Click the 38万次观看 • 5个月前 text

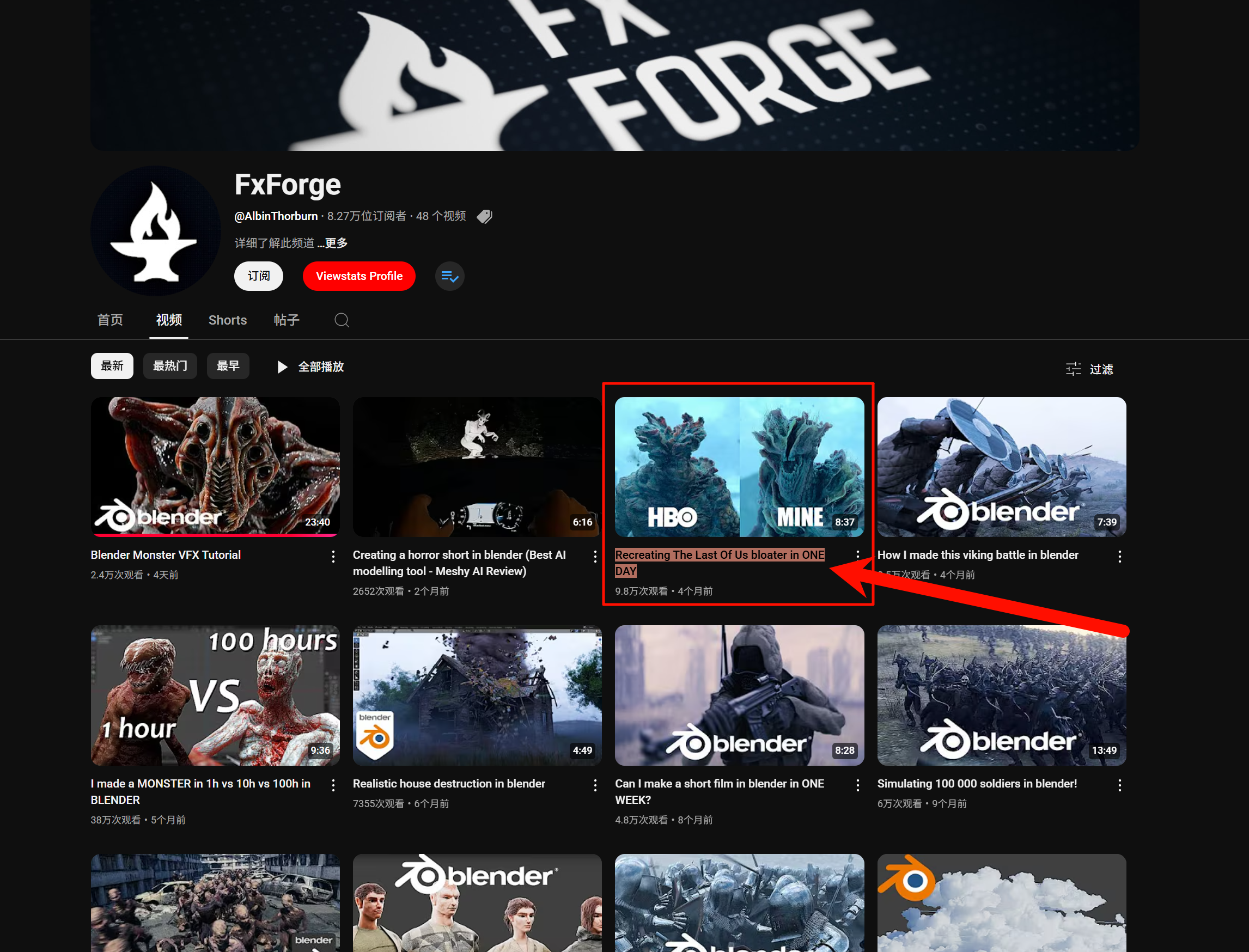tap(138, 820)
